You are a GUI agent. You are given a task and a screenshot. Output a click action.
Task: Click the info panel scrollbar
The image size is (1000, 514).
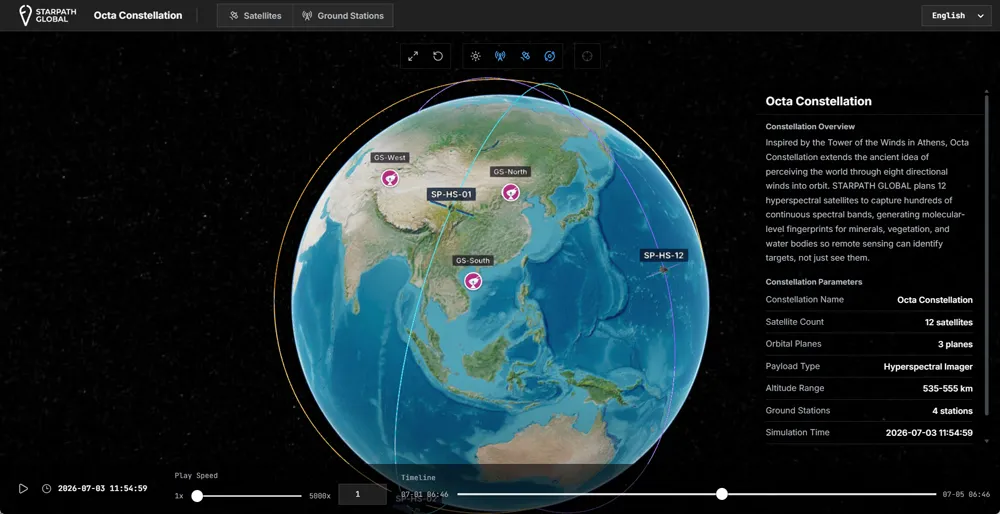pyautogui.click(x=987, y=254)
